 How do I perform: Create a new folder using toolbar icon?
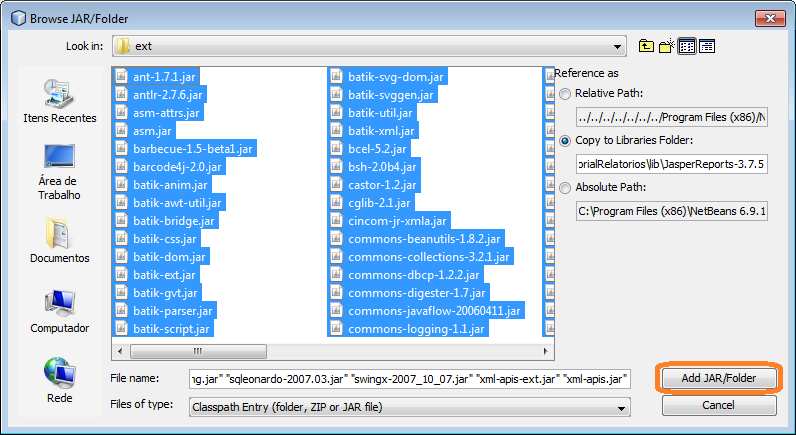[x=667, y=46]
